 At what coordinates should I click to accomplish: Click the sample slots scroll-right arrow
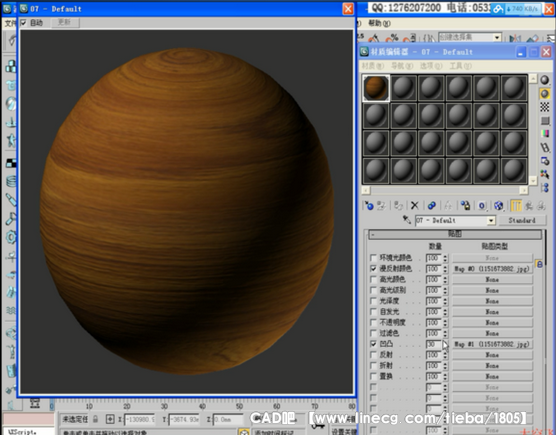pyautogui.click(x=524, y=190)
